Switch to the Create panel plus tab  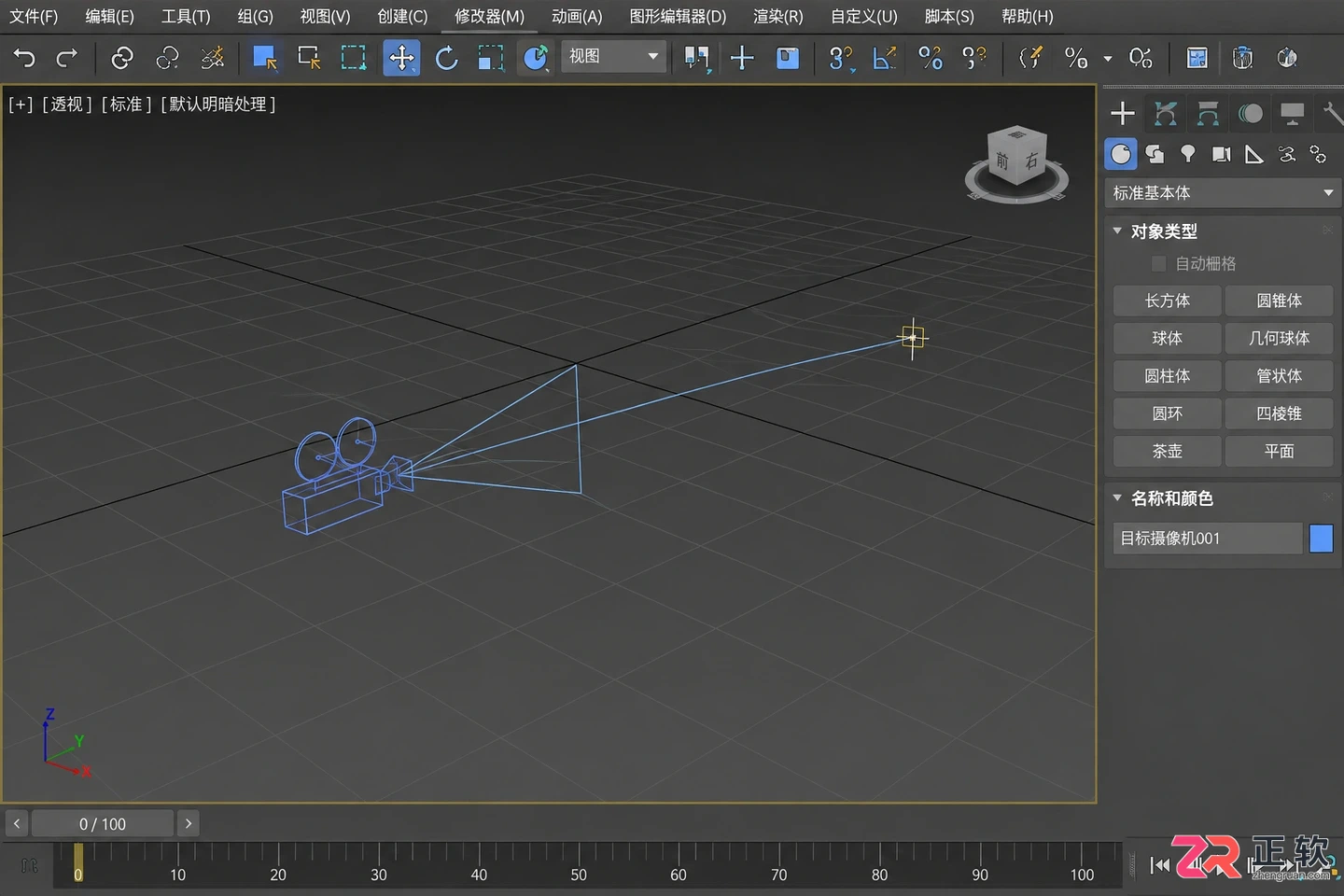1122,114
